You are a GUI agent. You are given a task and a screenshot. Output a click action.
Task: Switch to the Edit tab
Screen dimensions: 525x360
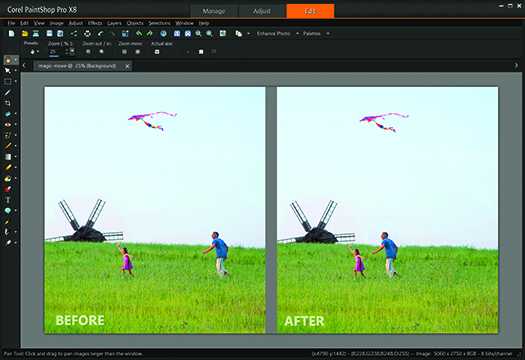(310, 11)
